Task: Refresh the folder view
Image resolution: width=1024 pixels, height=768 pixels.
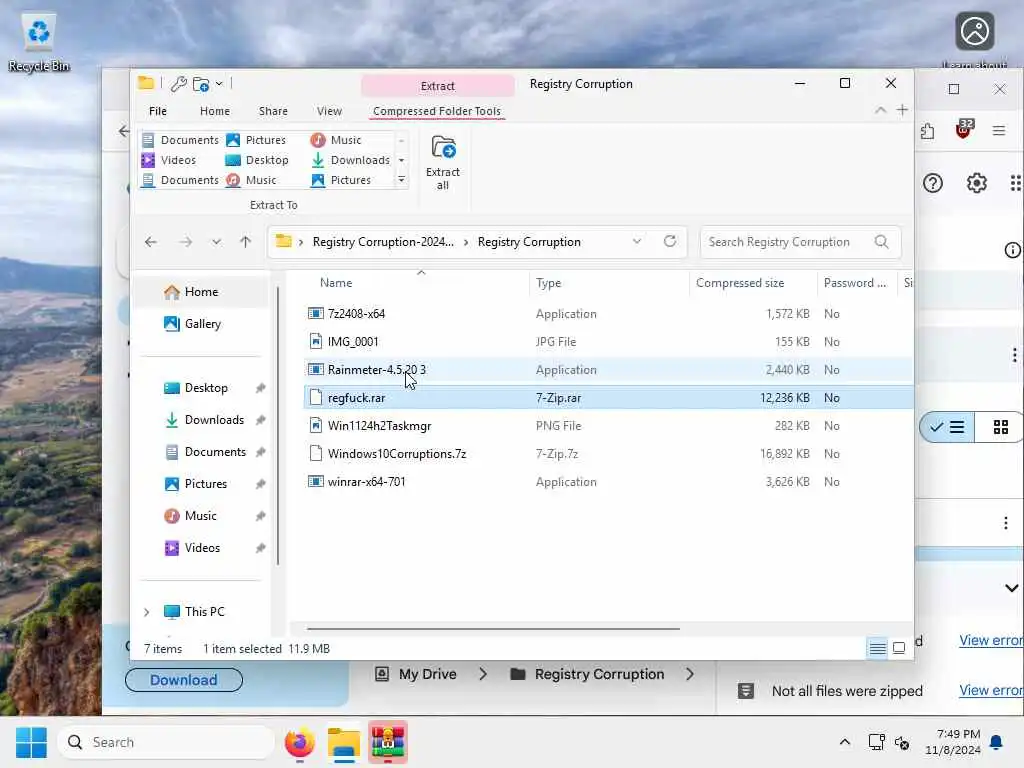Action: [x=670, y=242]
